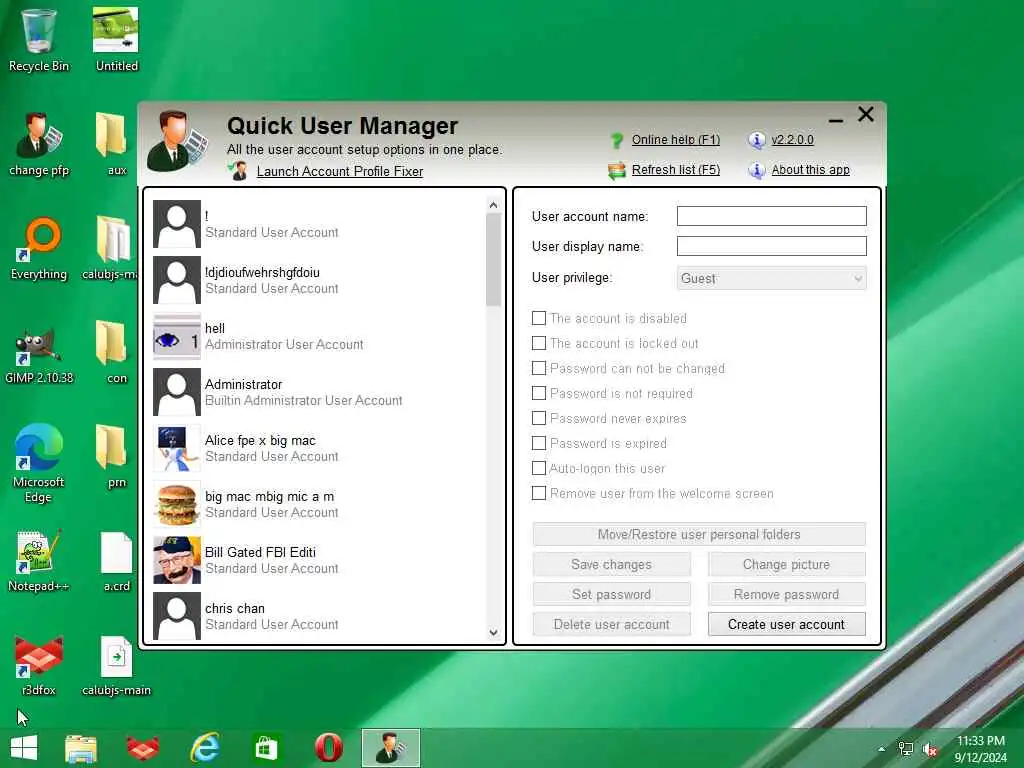Screen dimensions: 1024x768
Task: Select the a.crd file on desktop
Action: [116, 560]
